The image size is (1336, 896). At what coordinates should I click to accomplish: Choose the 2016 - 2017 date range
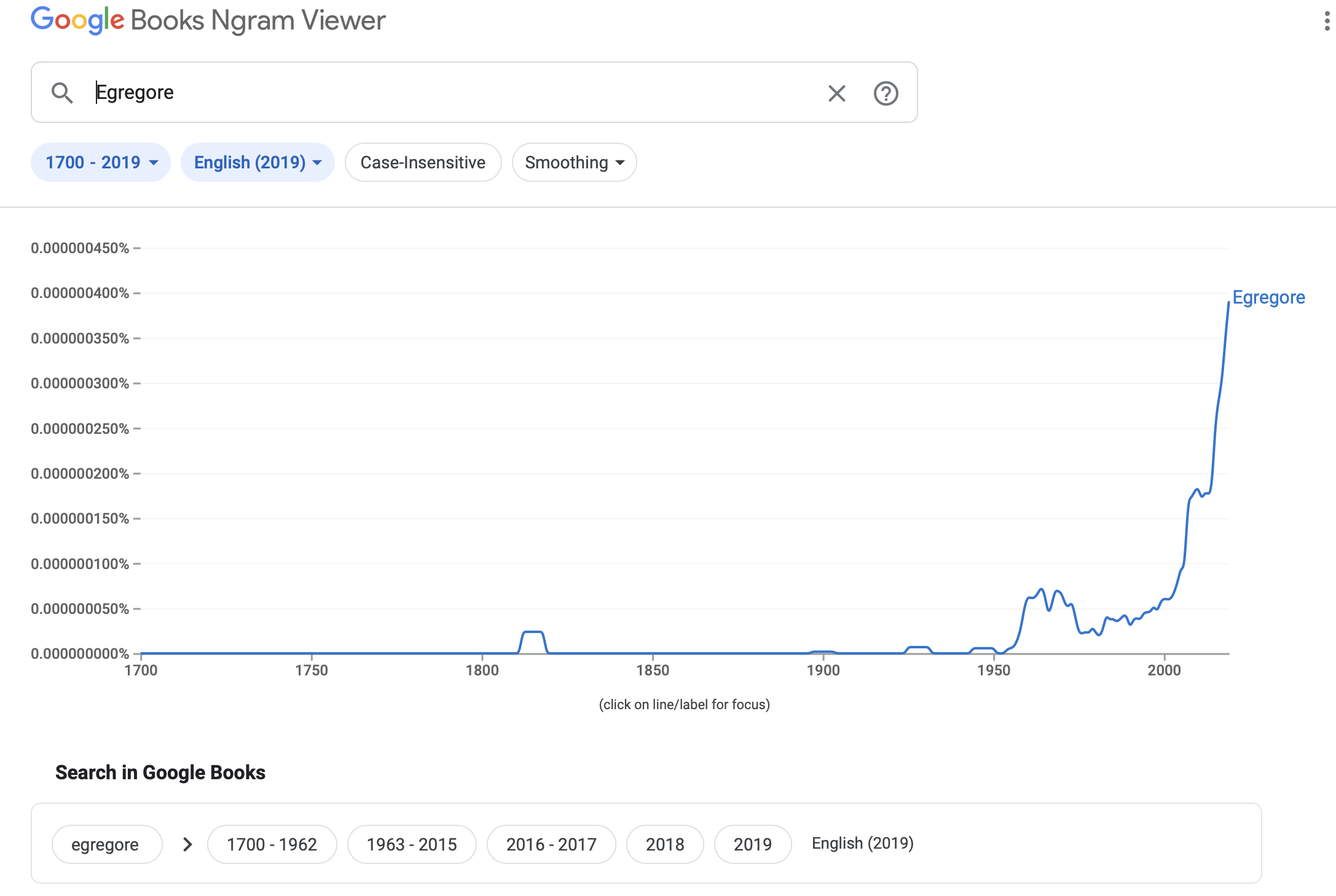click(x=551, y=844)
